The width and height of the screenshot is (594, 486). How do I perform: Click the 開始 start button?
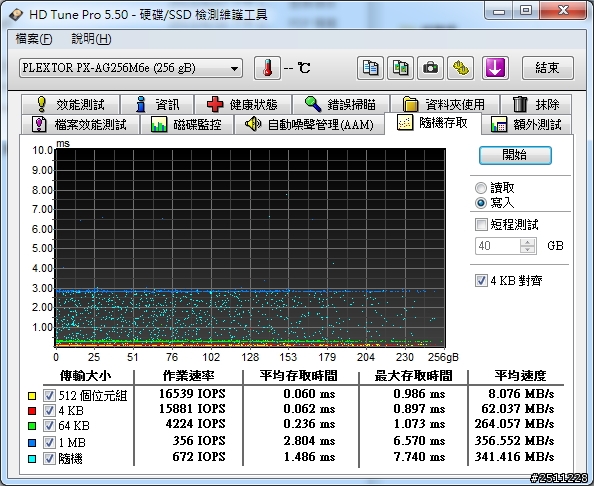pyautogui.click(x=515, y=155)
